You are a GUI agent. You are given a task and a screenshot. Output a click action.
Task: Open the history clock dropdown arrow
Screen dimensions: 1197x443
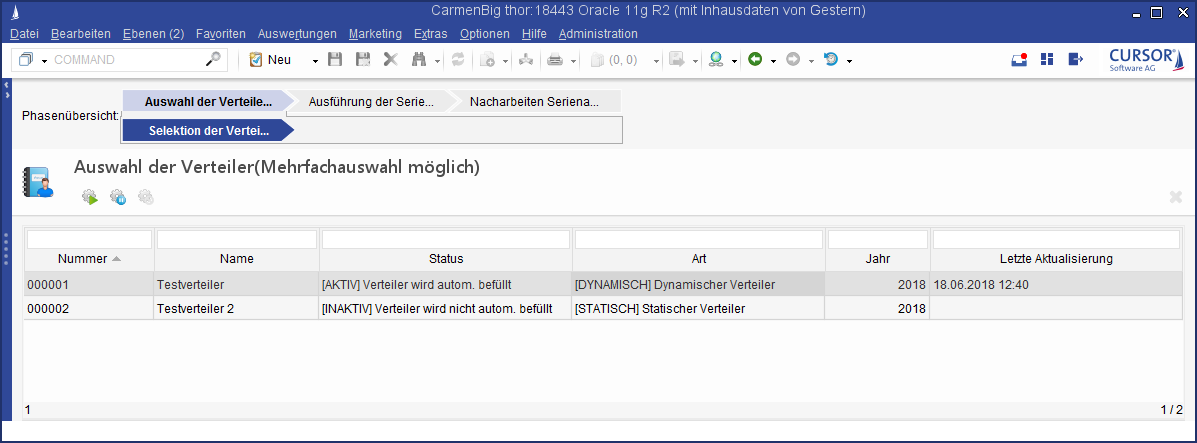coord(849,61)
